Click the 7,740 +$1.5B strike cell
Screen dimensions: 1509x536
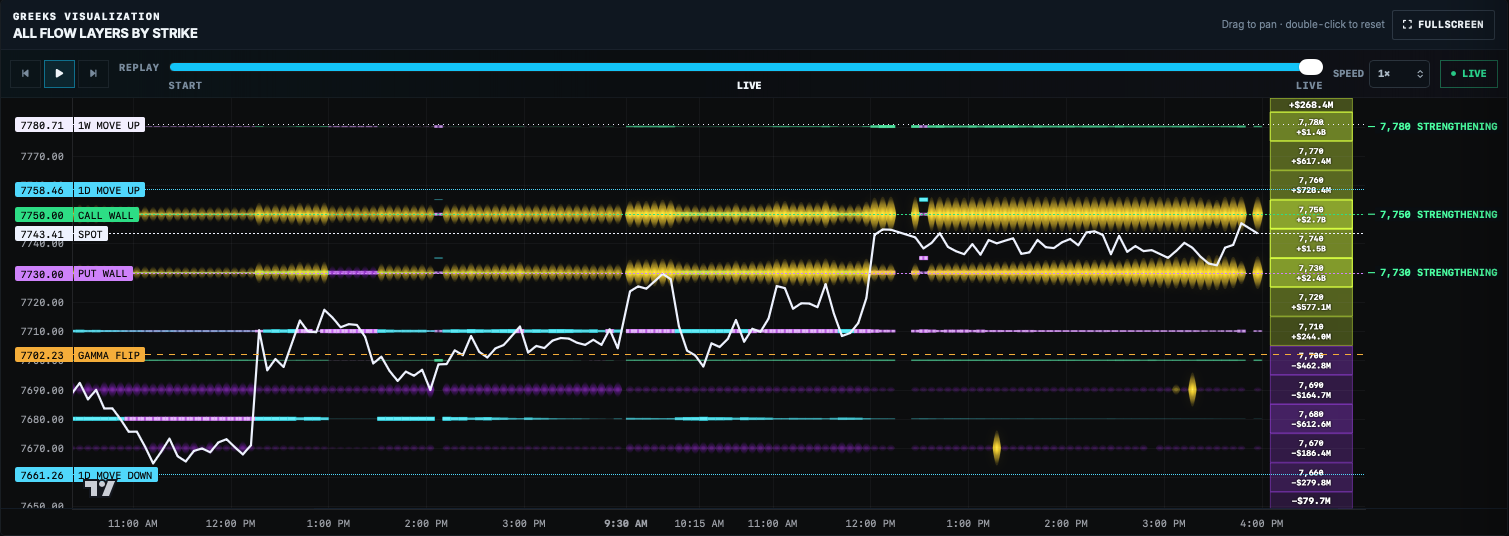point(1311,243)
